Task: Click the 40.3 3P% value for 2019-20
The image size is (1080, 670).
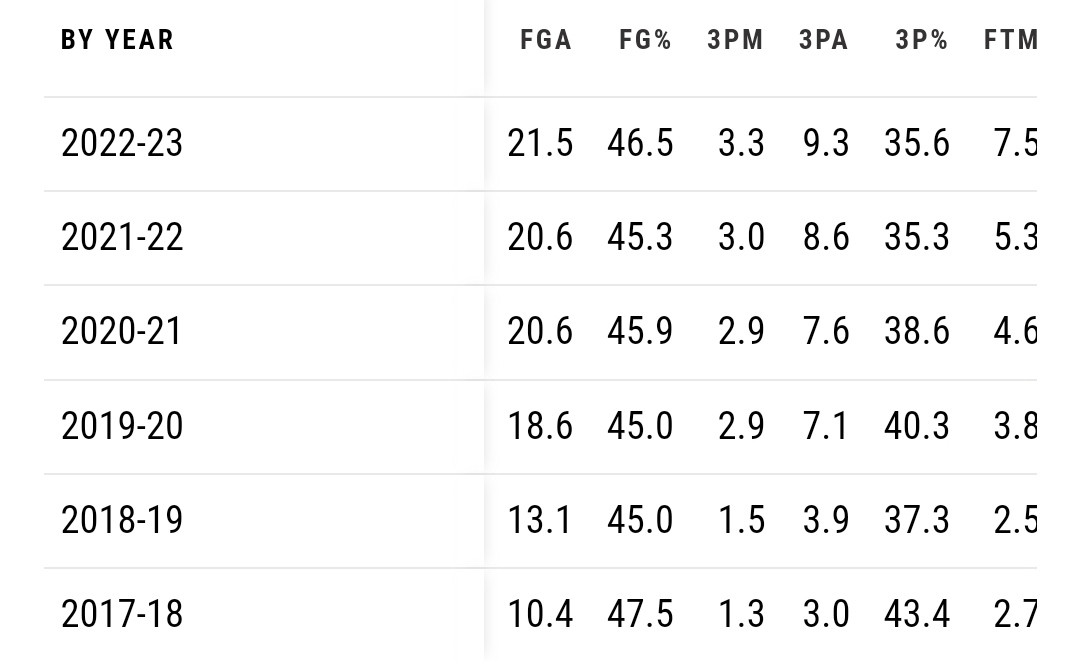Action: coord(917,425)
